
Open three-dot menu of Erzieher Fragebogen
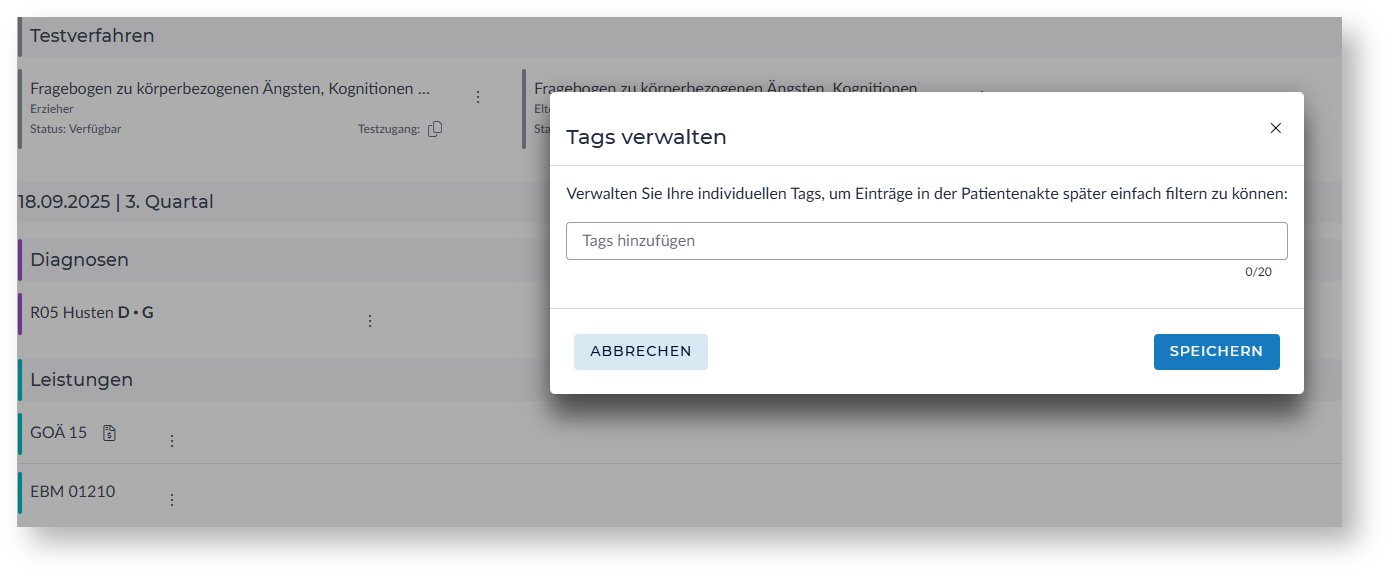click(x=477, y=97)
